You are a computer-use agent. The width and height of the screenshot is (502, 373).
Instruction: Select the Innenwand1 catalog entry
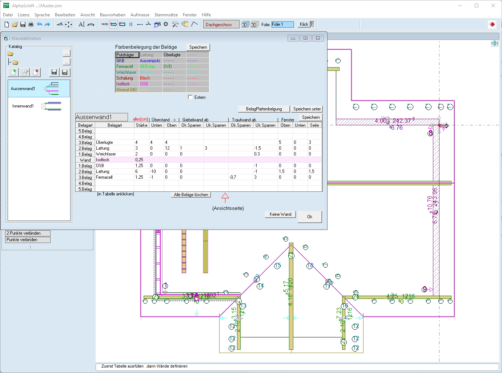[x=39, y=106]
